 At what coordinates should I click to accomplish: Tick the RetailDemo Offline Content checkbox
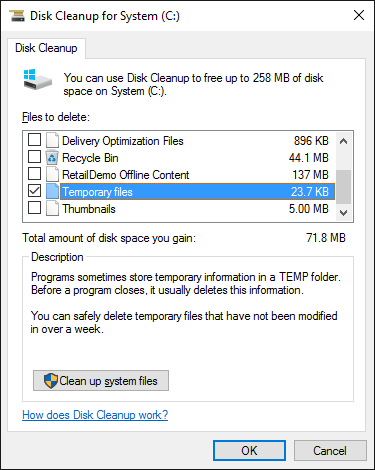coord(34,174)
